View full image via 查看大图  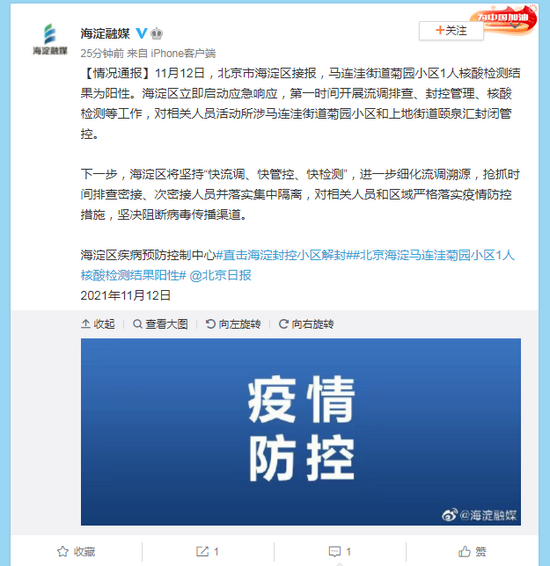coord(160,324)
